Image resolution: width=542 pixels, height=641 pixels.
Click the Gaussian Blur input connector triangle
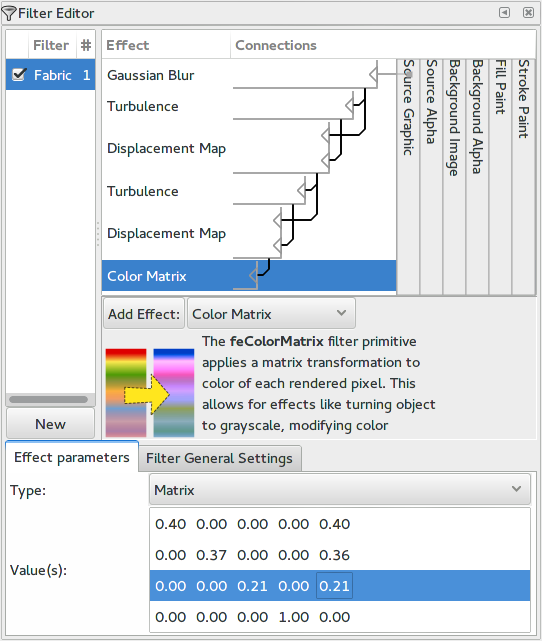[373, 75]
